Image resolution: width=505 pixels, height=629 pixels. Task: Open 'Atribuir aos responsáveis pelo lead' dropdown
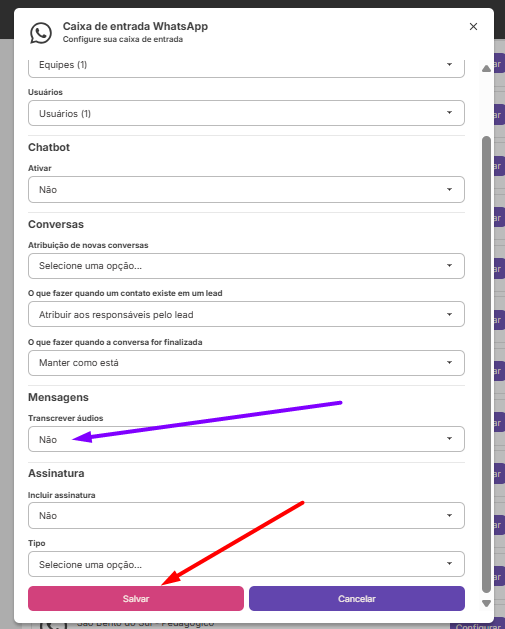point(246,314)
